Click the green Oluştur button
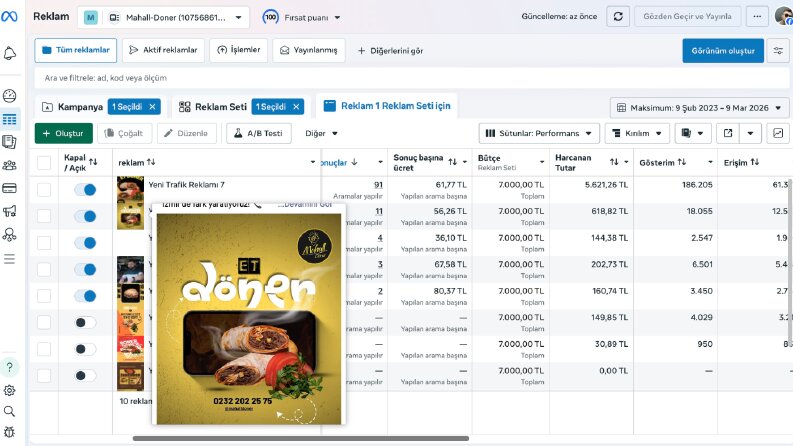793x446 pixels. point(64,133)
